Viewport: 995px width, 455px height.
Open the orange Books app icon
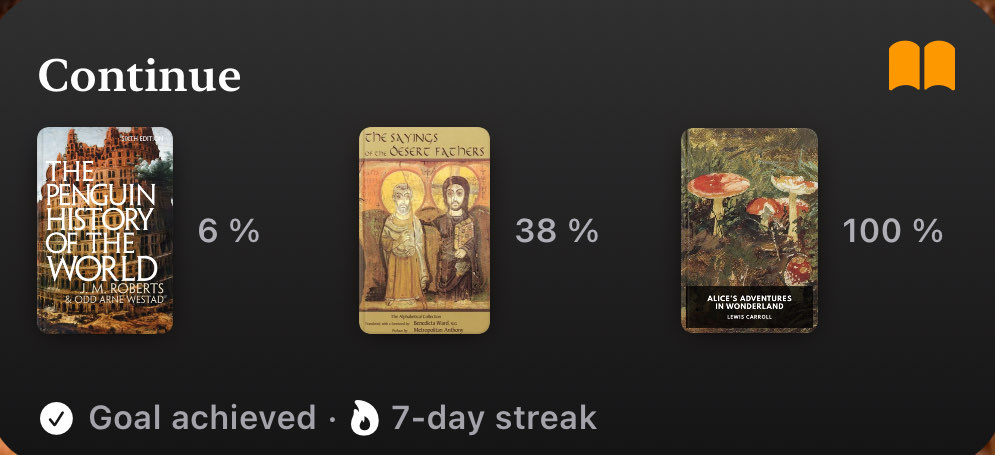[x=921, y=66]
